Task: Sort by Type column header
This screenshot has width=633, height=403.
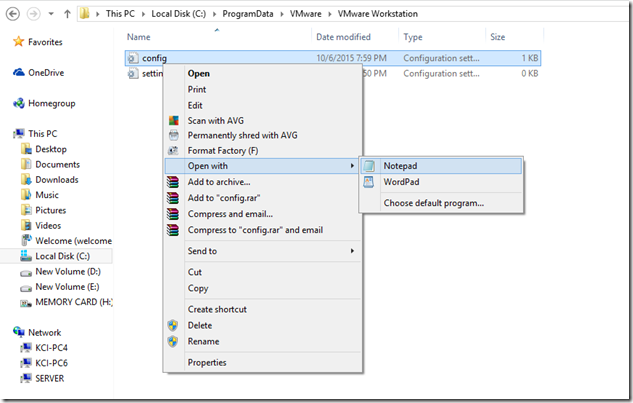Action: (x=413, y=37)
